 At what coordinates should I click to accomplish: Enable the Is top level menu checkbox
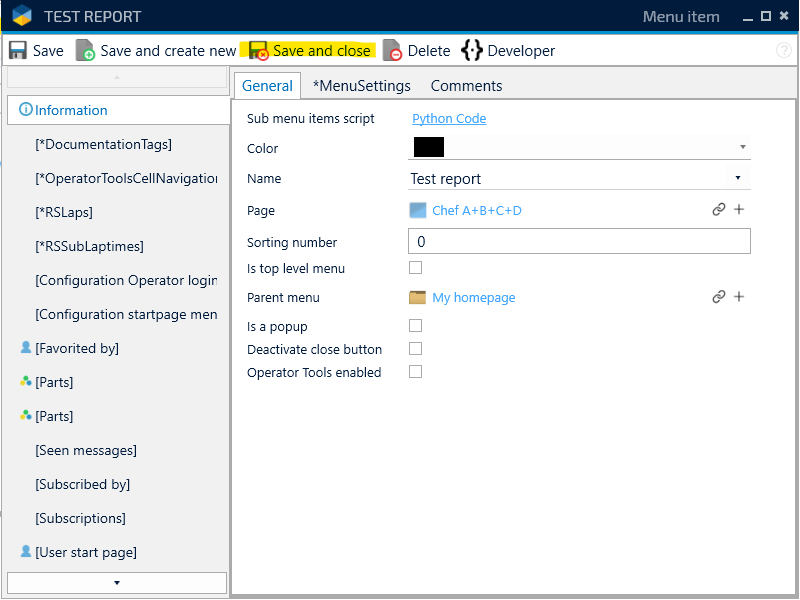point(416,268)
